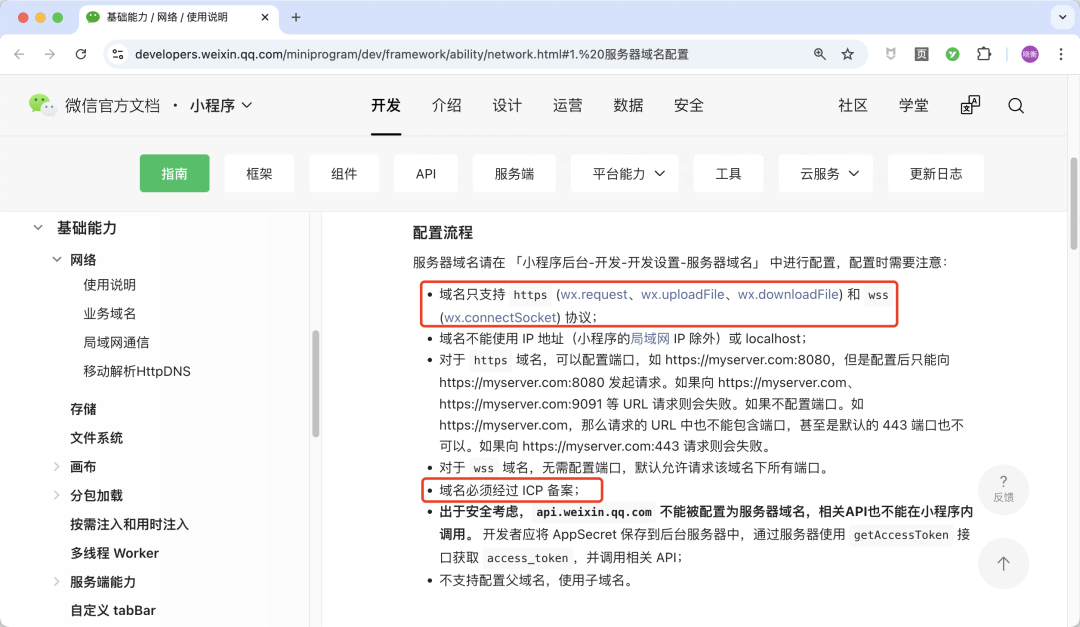Select the API section button
This screenshot has width=1080, height=627.
click(x=426, y=174)
